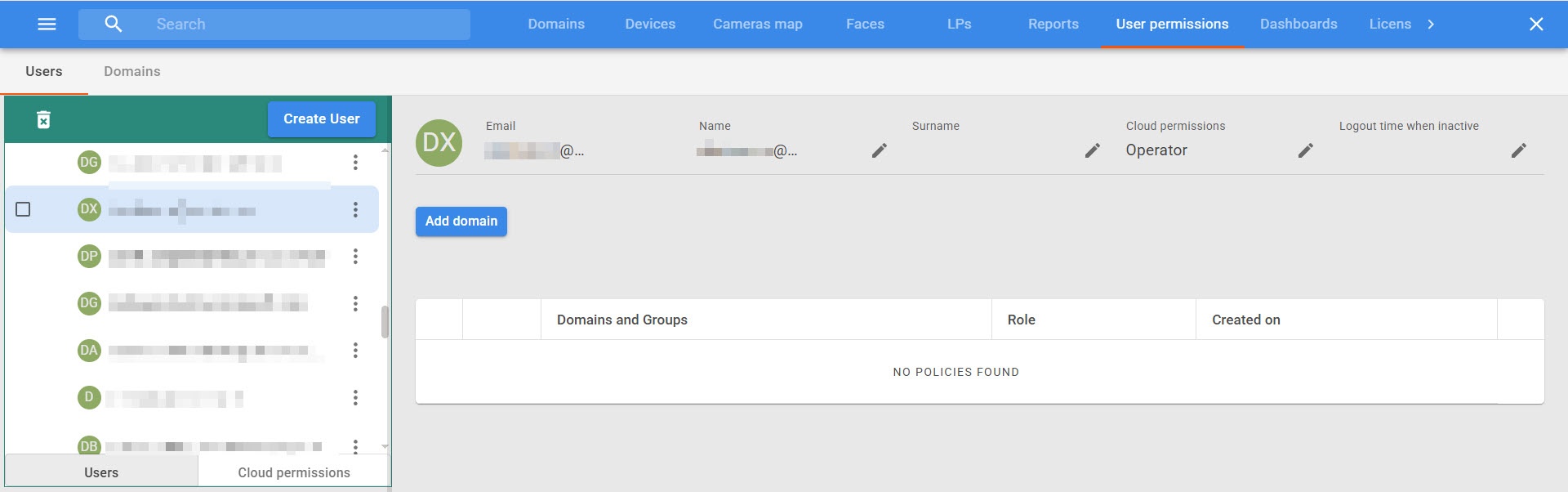Open three-dot menu for DA user
The height and width of the screenshot is (492, 1568).
pos(355,351)
